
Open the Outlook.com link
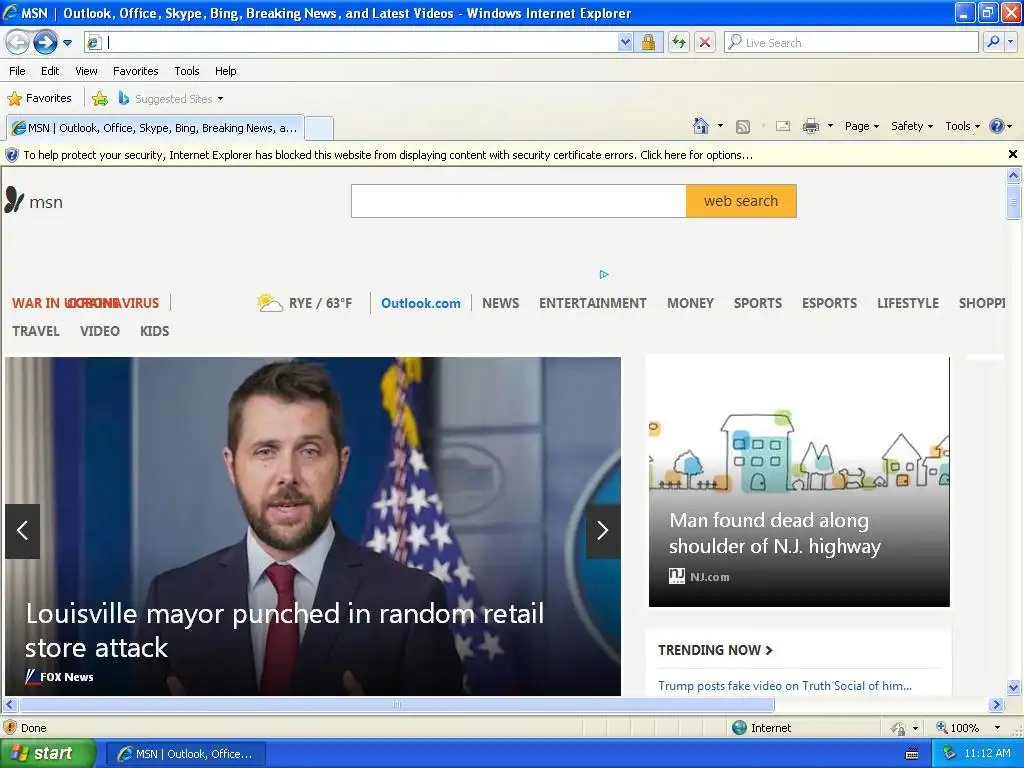421,303
